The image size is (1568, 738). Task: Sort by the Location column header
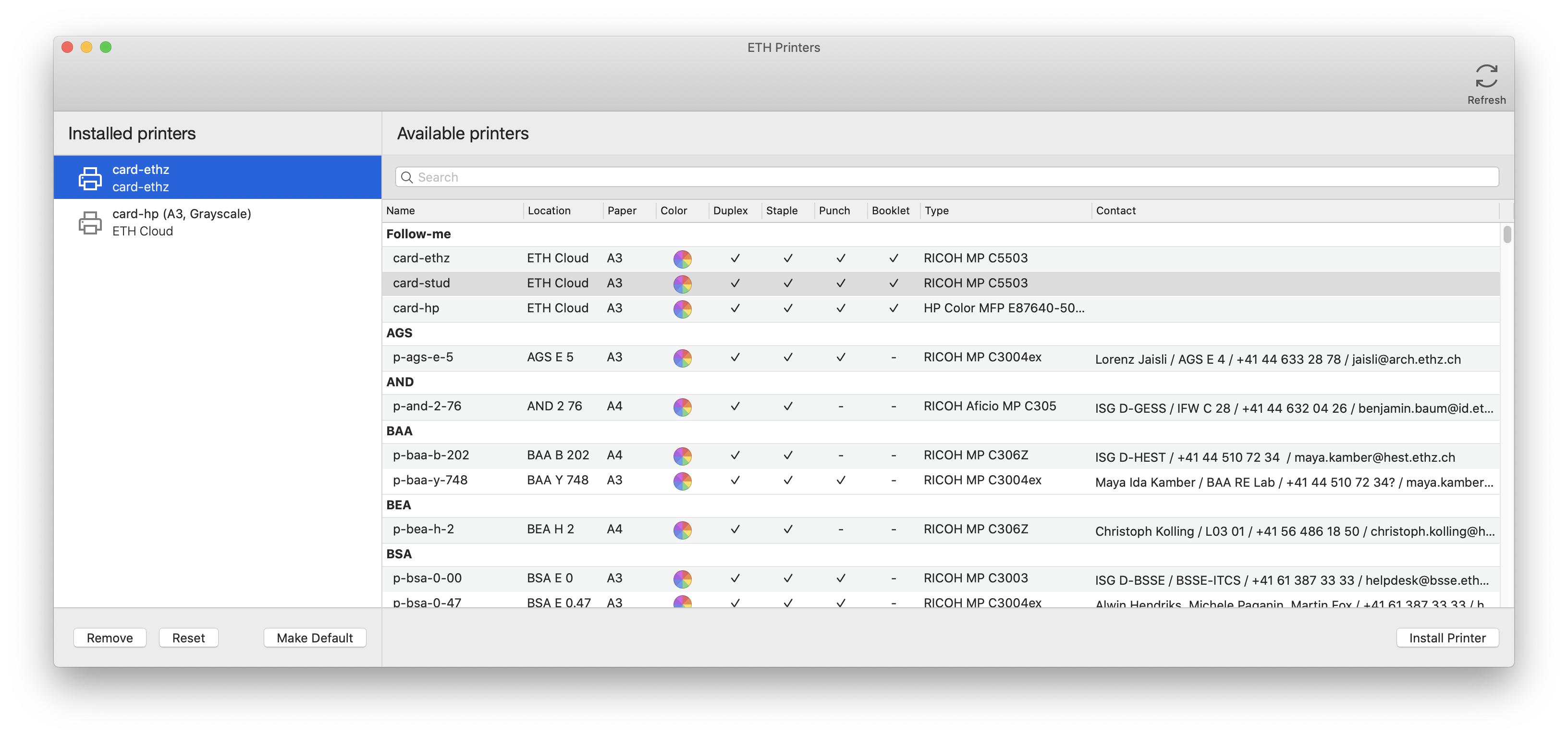pos(563,210)
